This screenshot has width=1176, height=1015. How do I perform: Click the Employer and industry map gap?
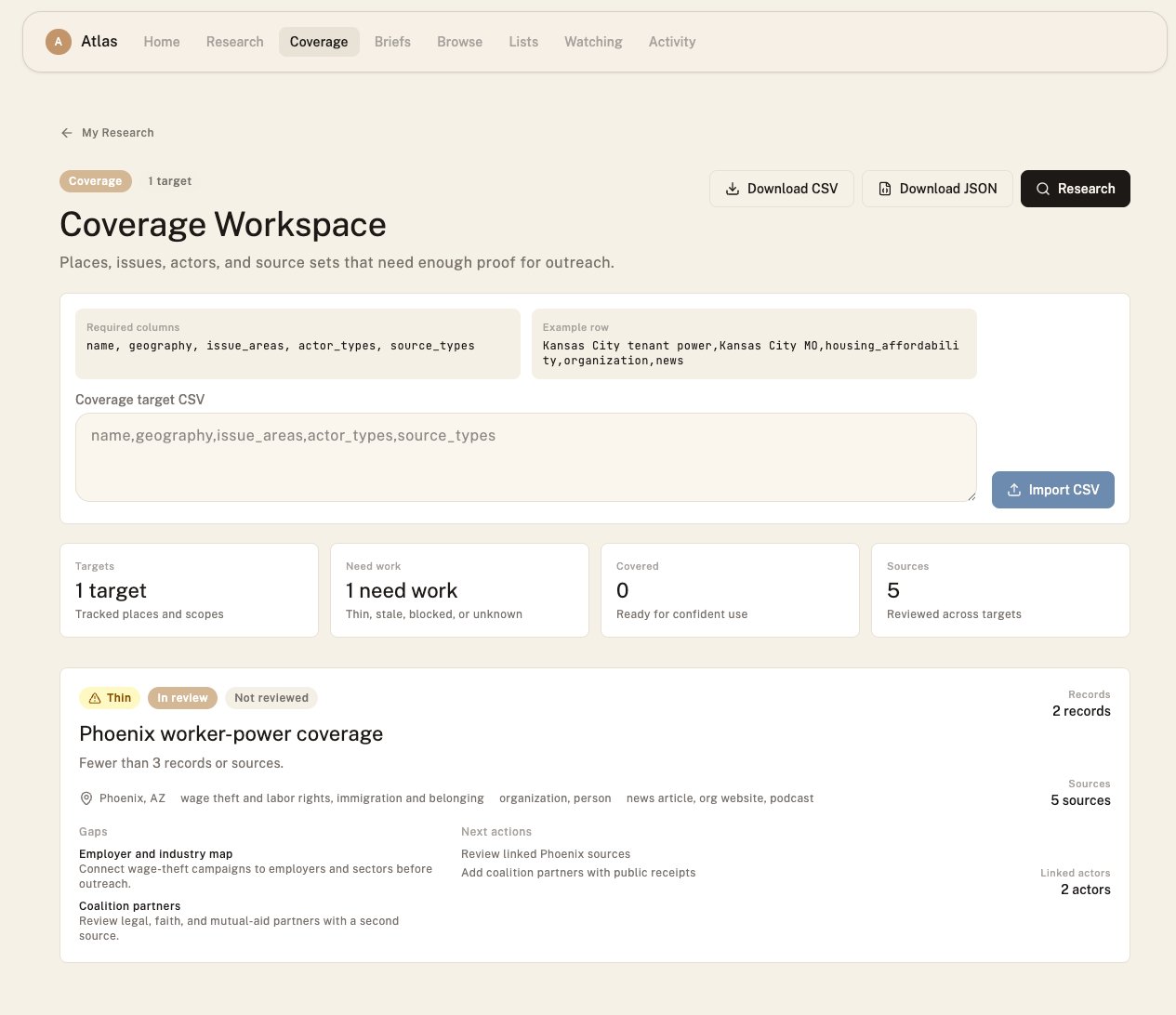tap(156, 854)
